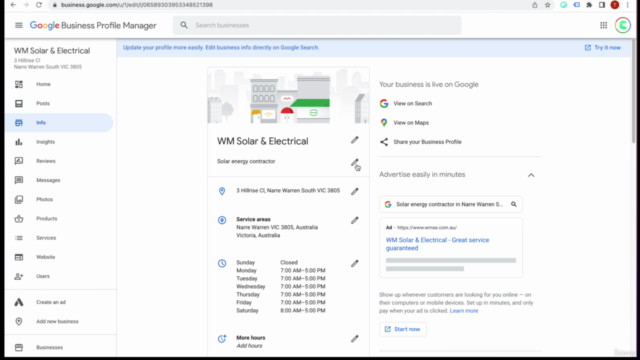Screen dimensions: 640x360
Task: Click the Google Ads logo icon
Action: click(x=19, y=302)
